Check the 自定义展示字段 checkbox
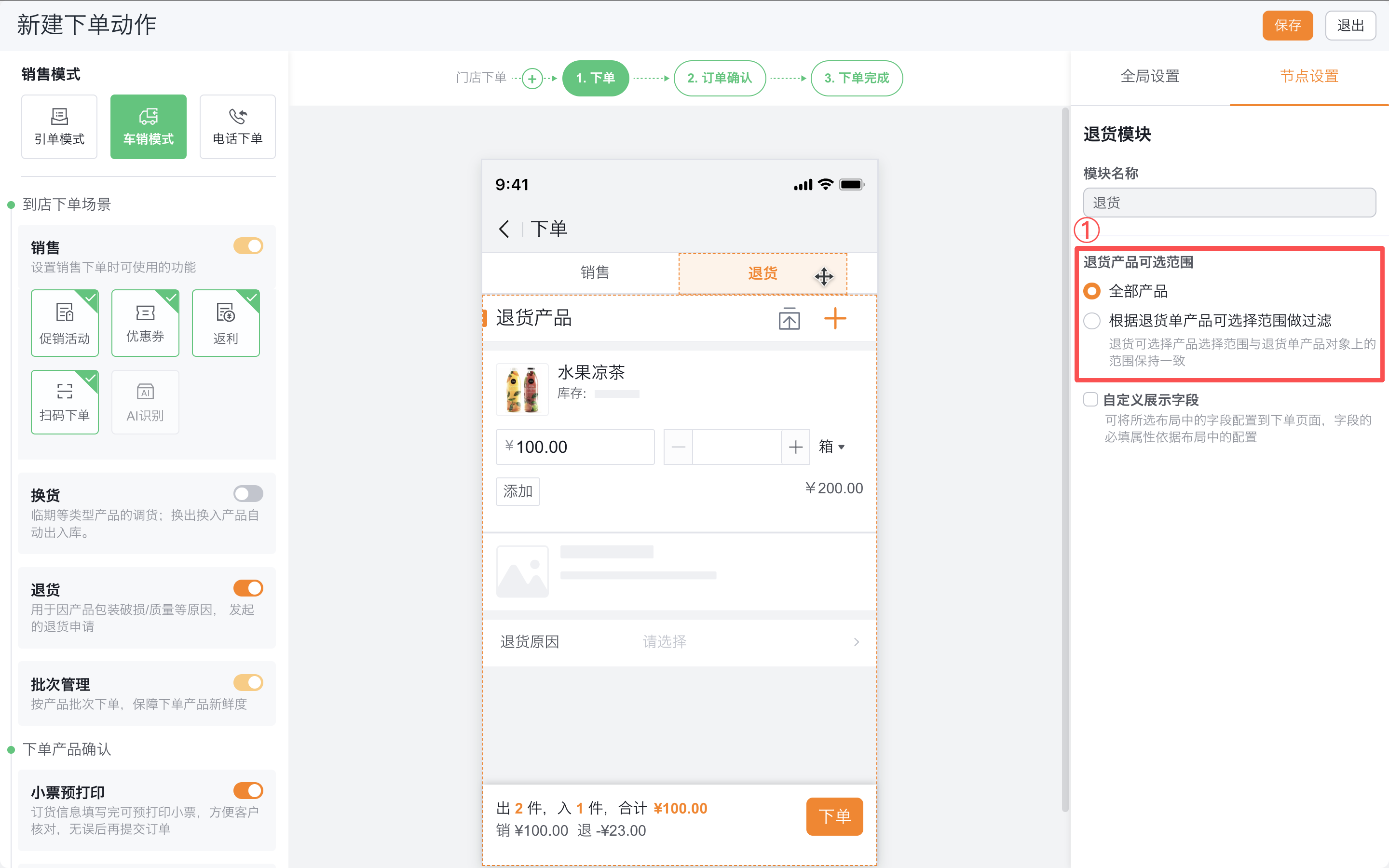Screen dimensions: 1389x868 [x=1090, y=400]
